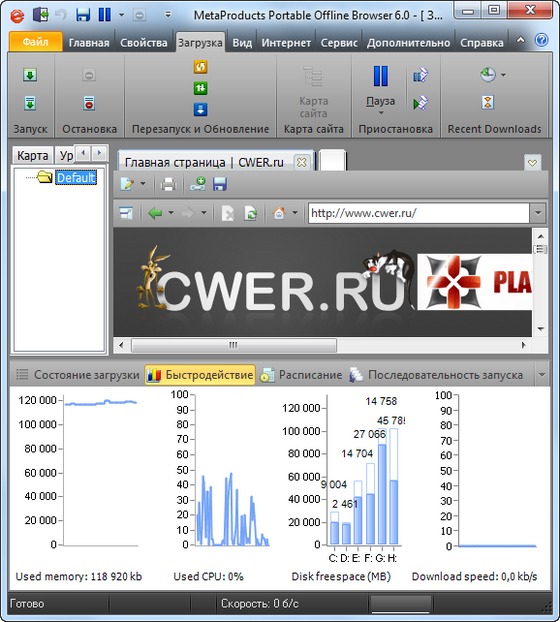Click the page scroll-down arrow
This screenshot has width=560, height=622.
point(541,329)
